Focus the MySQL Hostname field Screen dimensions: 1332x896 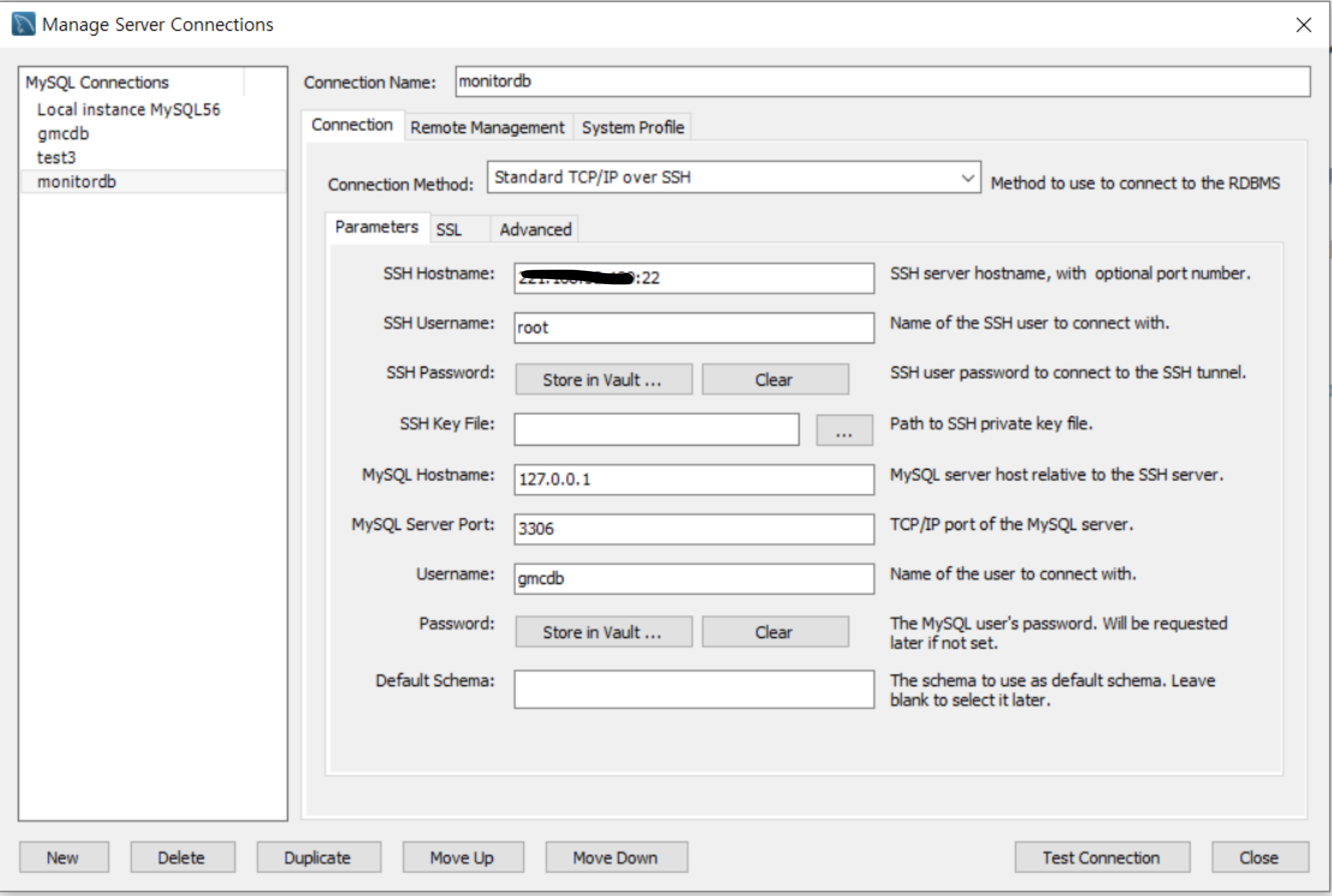point(694,480)
